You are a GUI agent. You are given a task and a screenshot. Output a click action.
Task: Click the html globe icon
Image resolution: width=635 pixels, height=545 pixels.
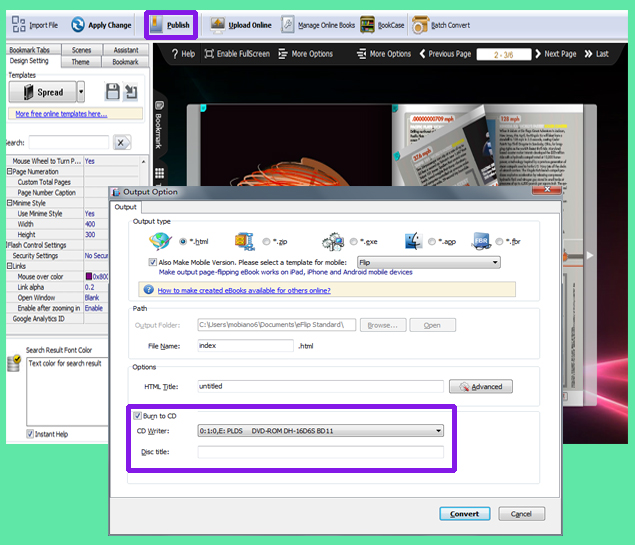tap(160, 241)
